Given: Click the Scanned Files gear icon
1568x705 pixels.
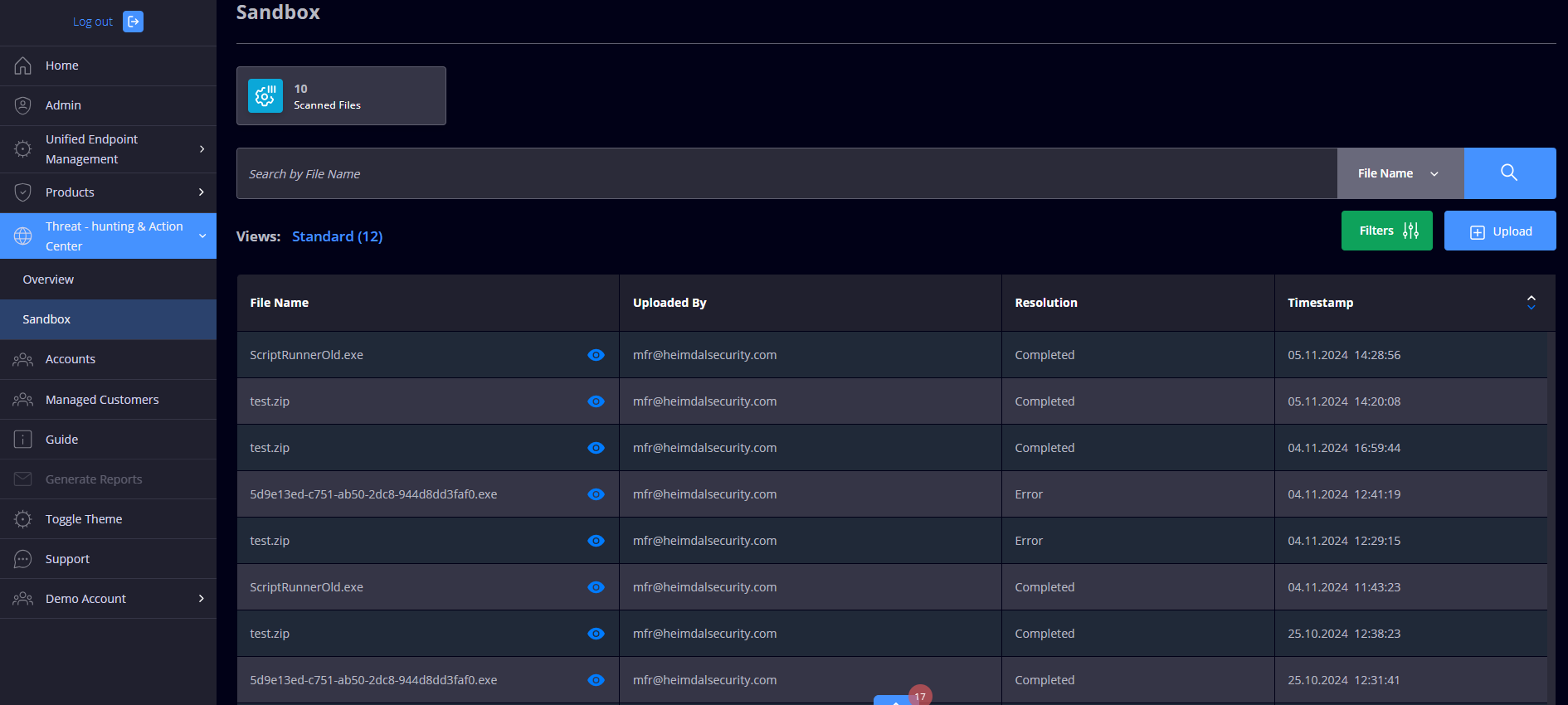Looking at the screenshot, I should click(265, 96).
